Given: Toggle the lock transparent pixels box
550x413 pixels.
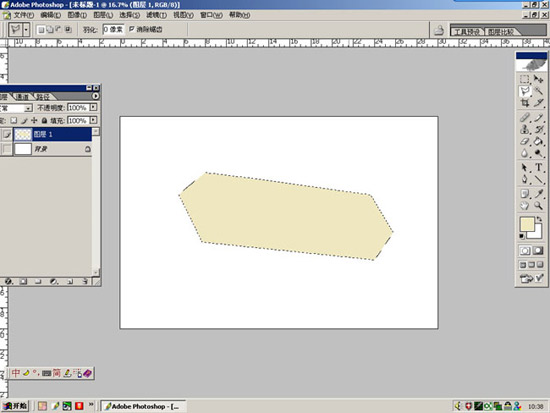Looking at the screenshot, I should click(x=13, y=120).
